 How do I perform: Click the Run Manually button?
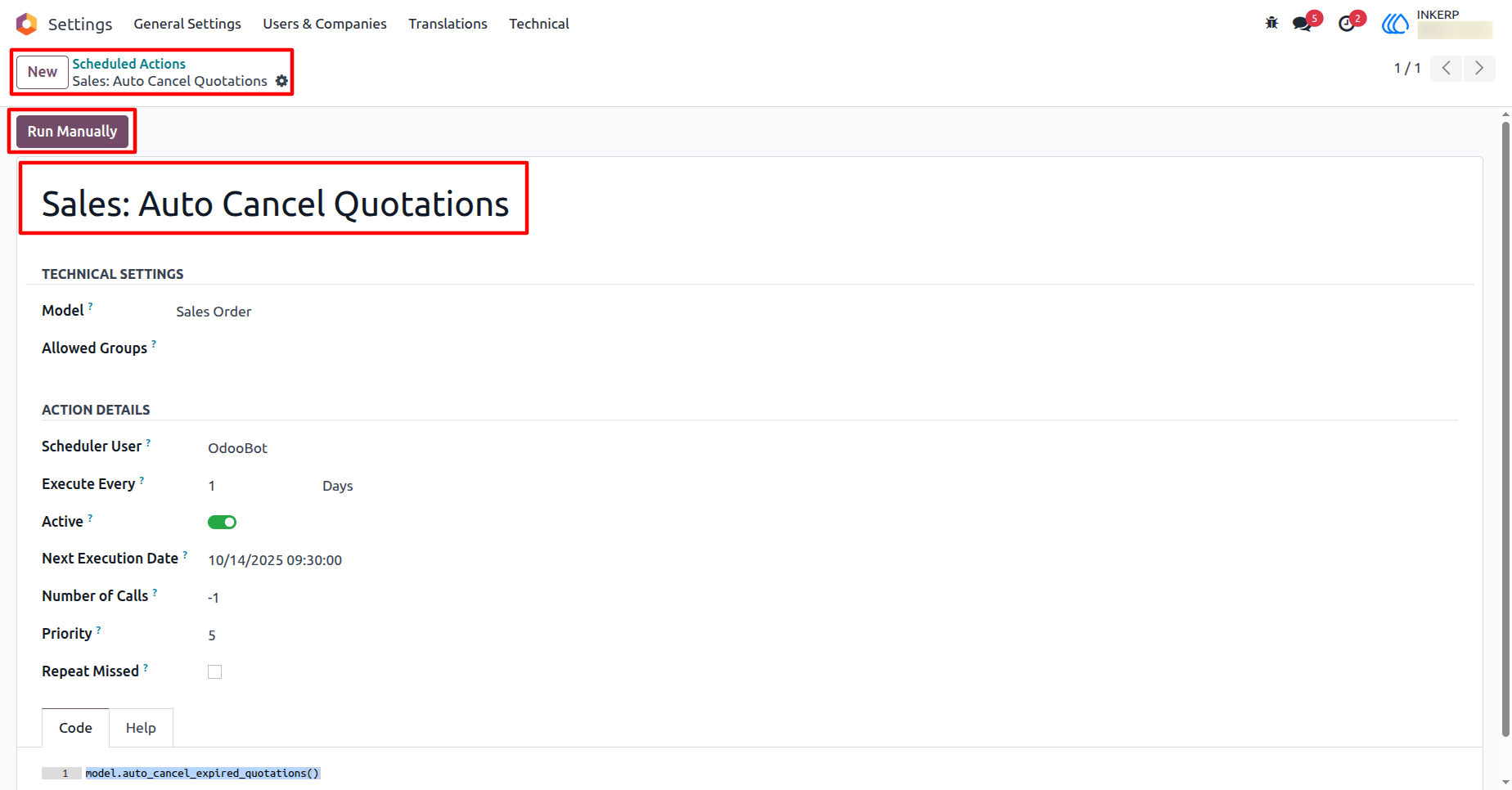point(72,132)
